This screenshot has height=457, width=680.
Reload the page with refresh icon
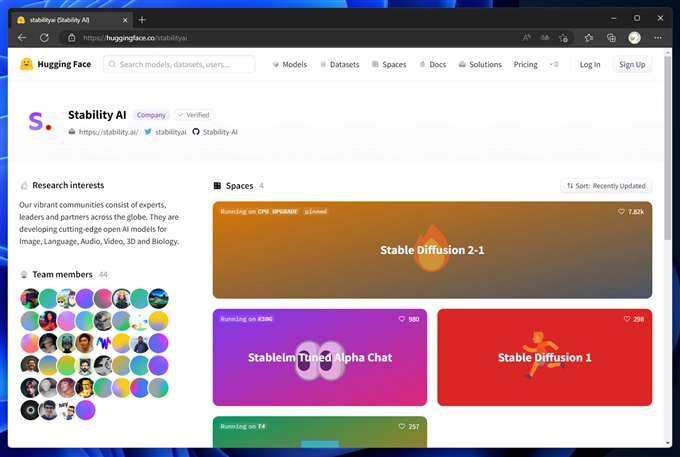tap(44, 38)
